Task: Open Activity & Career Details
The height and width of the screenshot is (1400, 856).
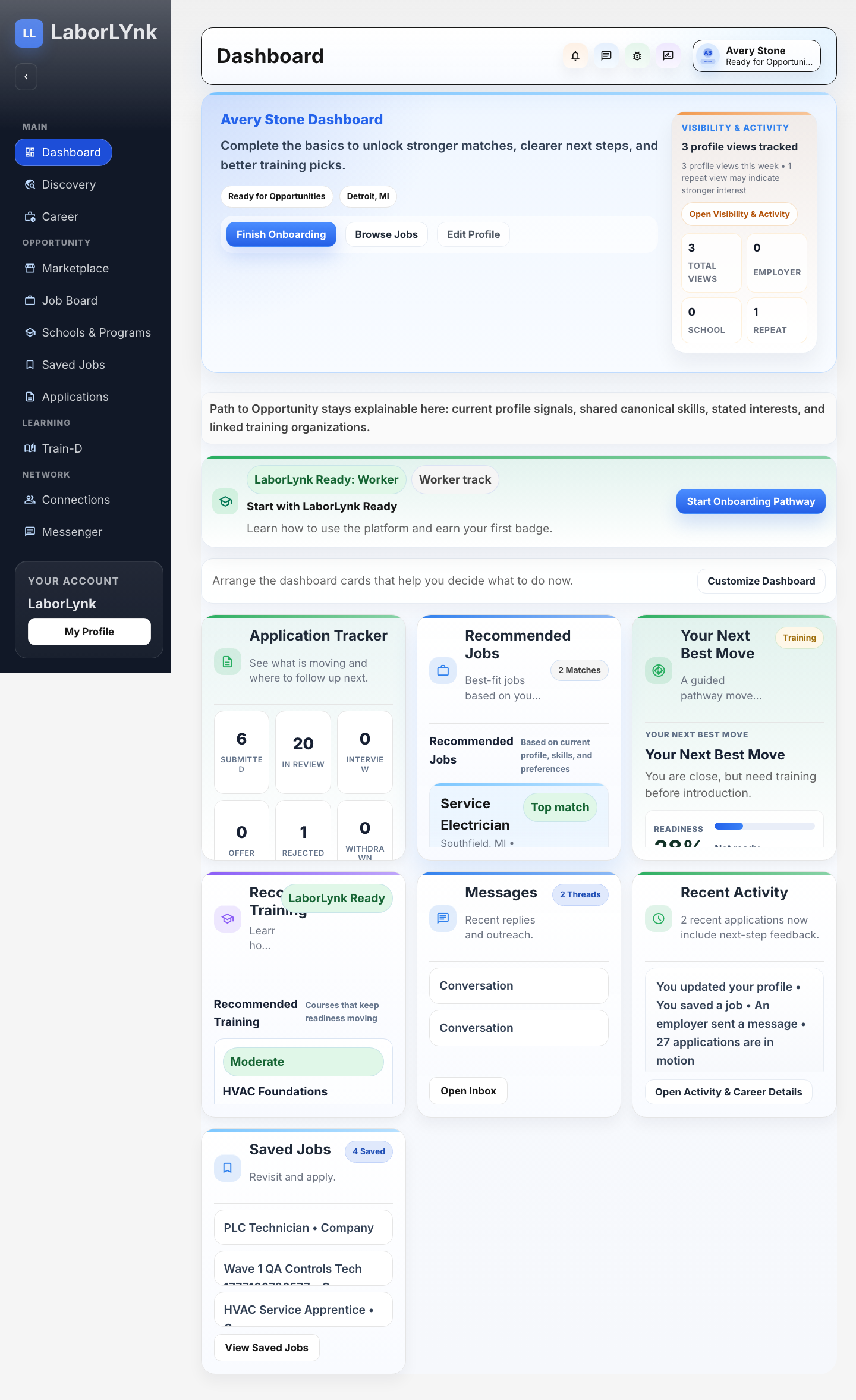Action: coord(729,1092)
